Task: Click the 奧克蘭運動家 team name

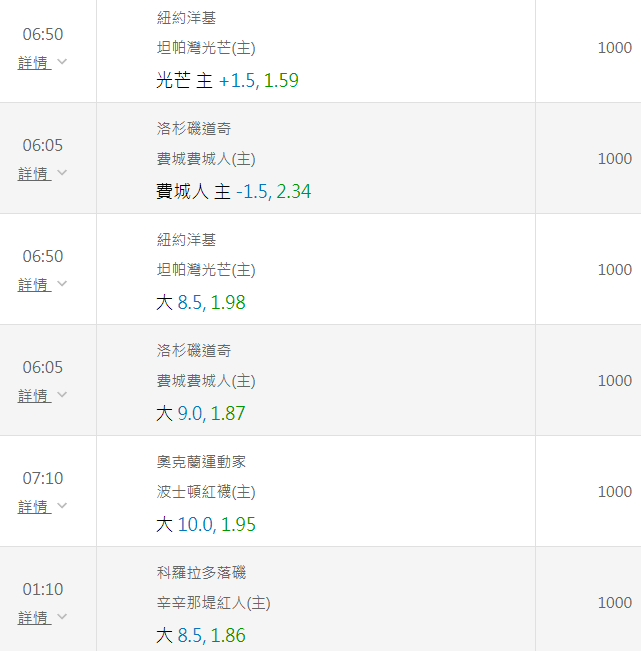Action: click(201, 462)
